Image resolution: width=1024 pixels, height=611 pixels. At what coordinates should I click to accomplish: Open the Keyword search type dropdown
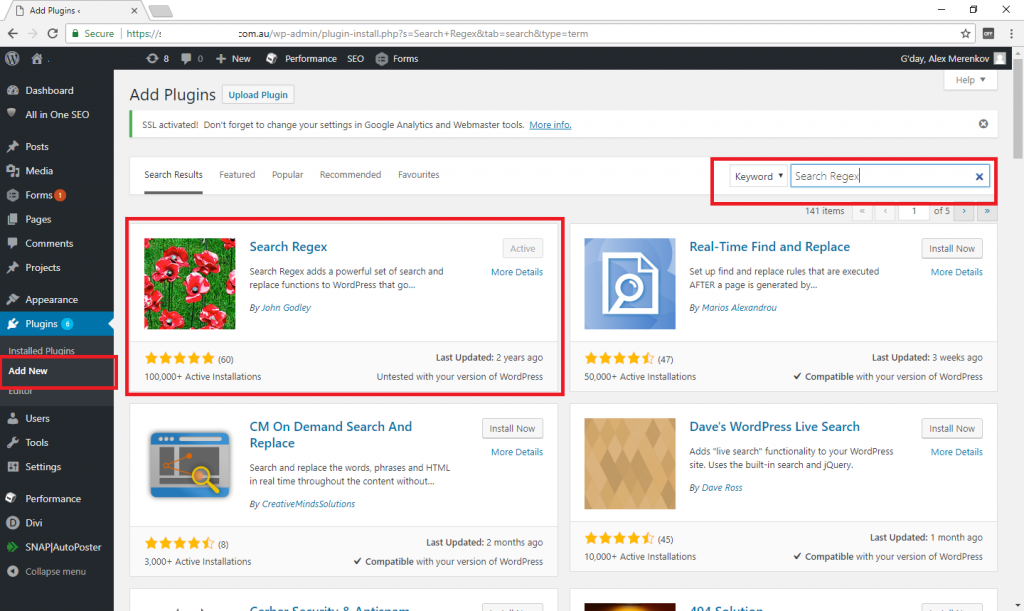[x=758, y=175]
